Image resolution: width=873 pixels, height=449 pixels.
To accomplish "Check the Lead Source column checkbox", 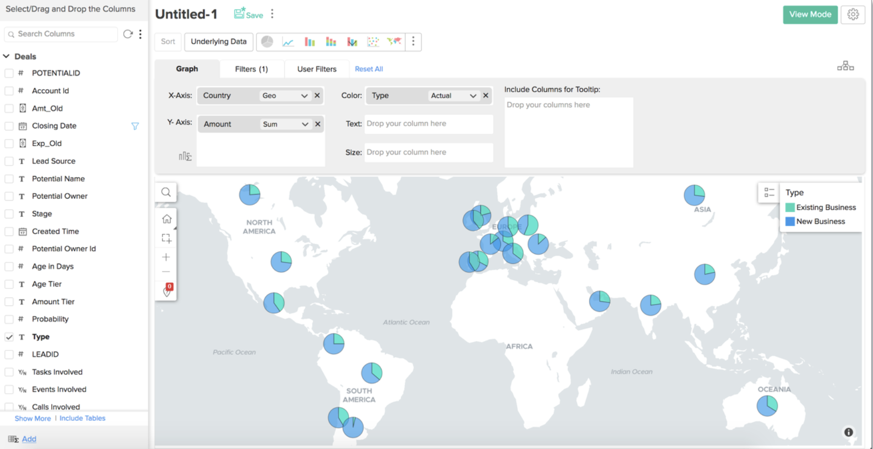I will pyautogui.click(x=9, y=161).
